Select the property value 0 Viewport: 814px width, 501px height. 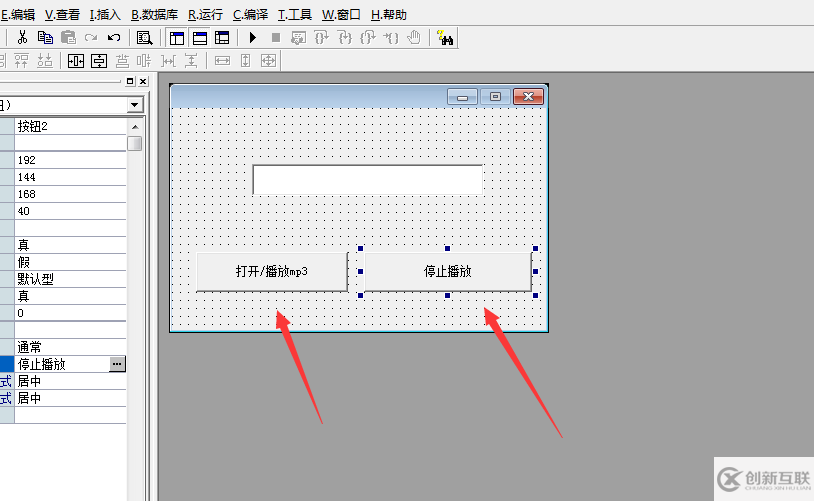[70, 313]
